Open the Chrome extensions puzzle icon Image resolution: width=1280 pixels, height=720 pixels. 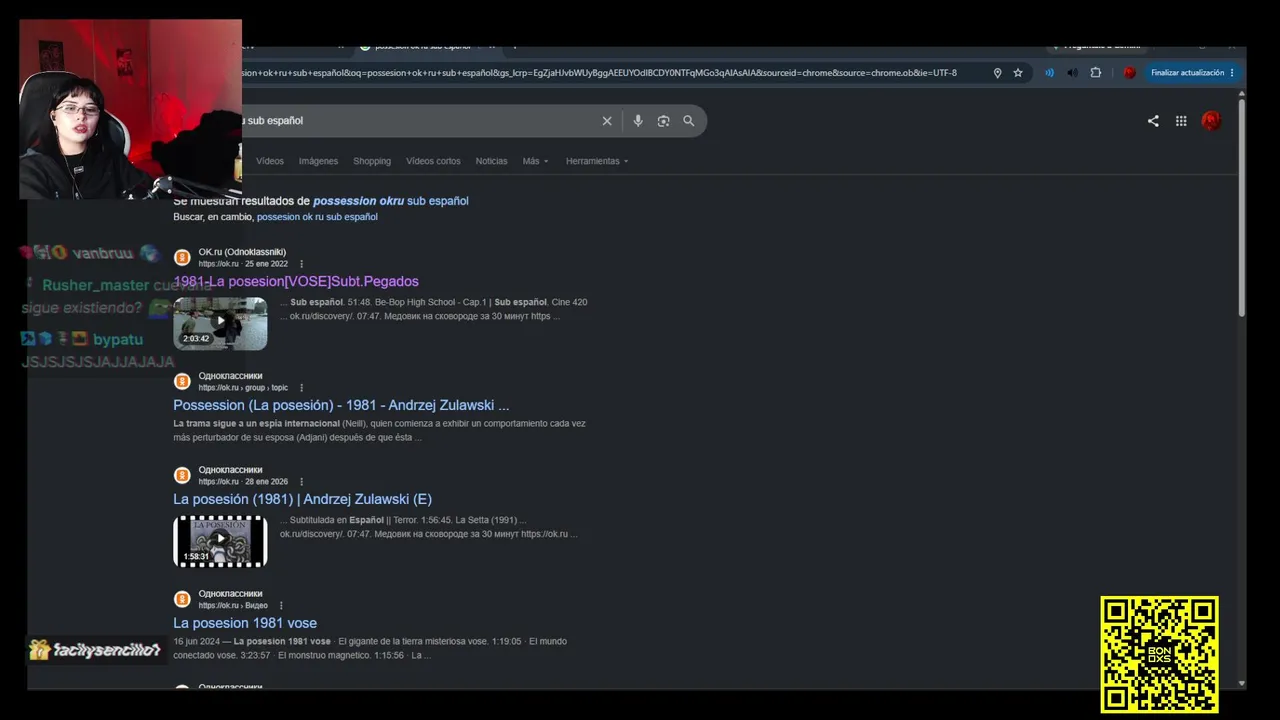pos(1096,73)
